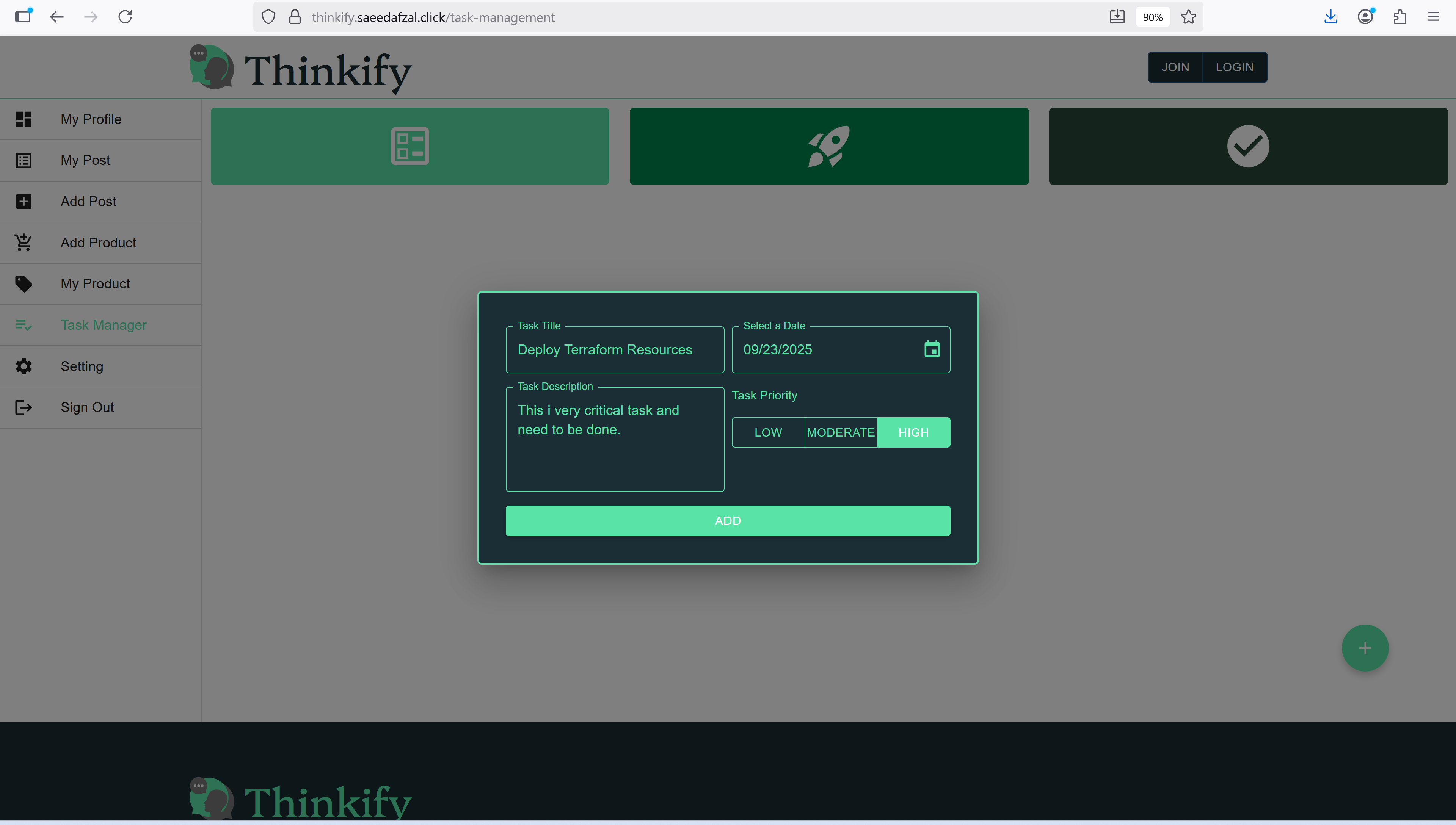Select MODERATE task priority

[x=841, y=432]
